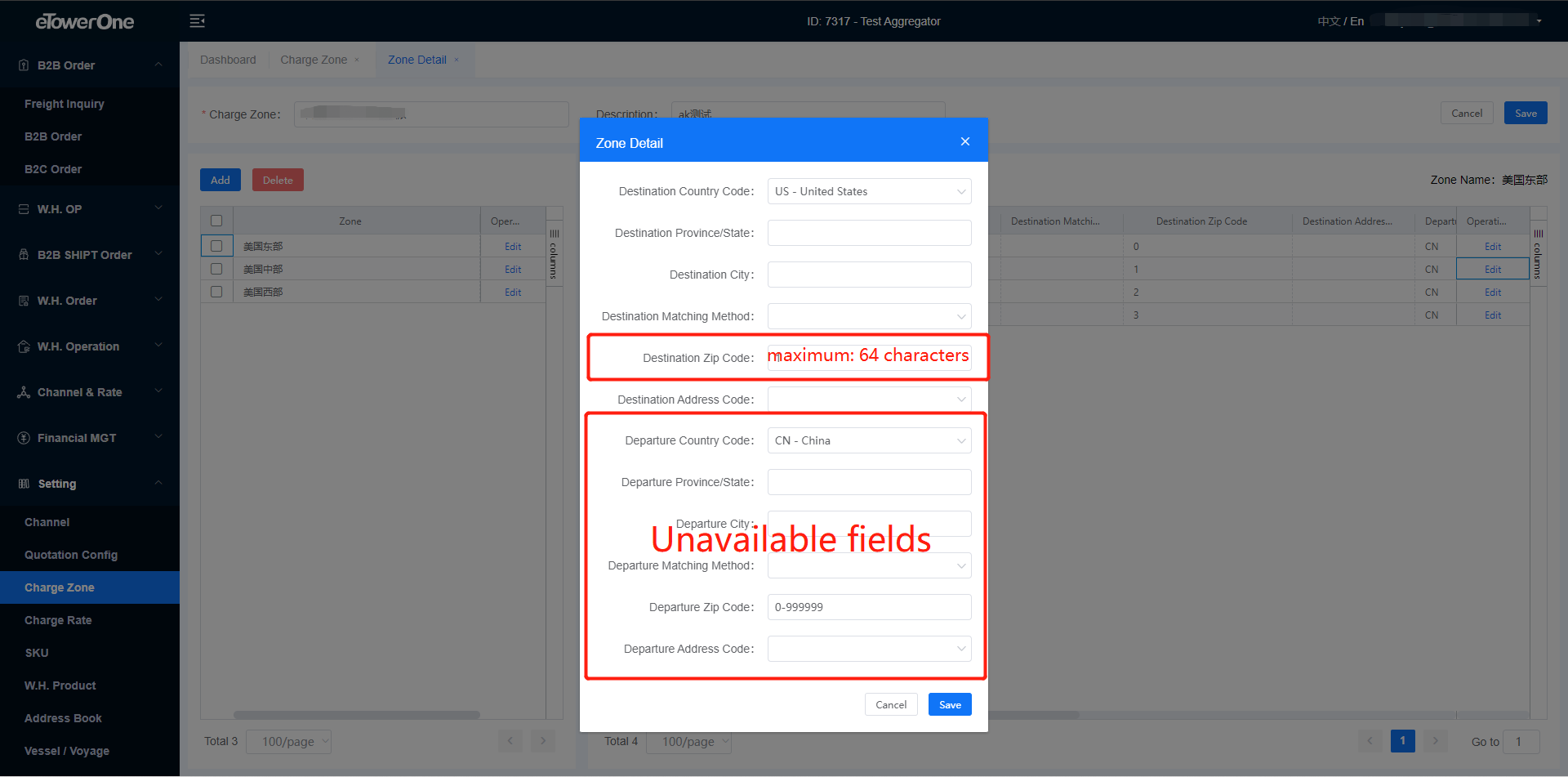Click the B2B SHIPT Order icon
The width and height of the screenshot is (1568, 777).
pos(24,255)
